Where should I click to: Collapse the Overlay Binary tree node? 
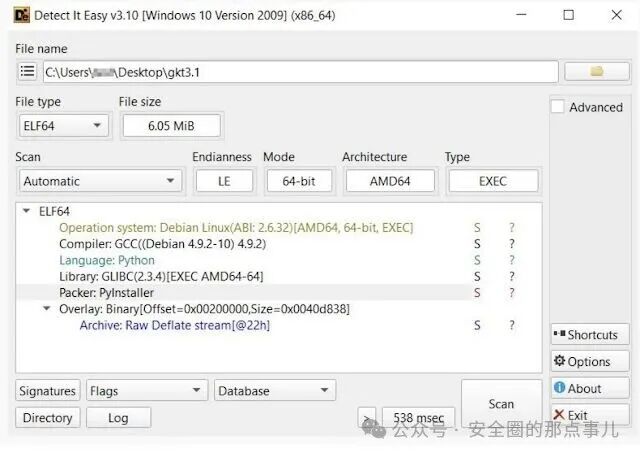tap(47, 309)
